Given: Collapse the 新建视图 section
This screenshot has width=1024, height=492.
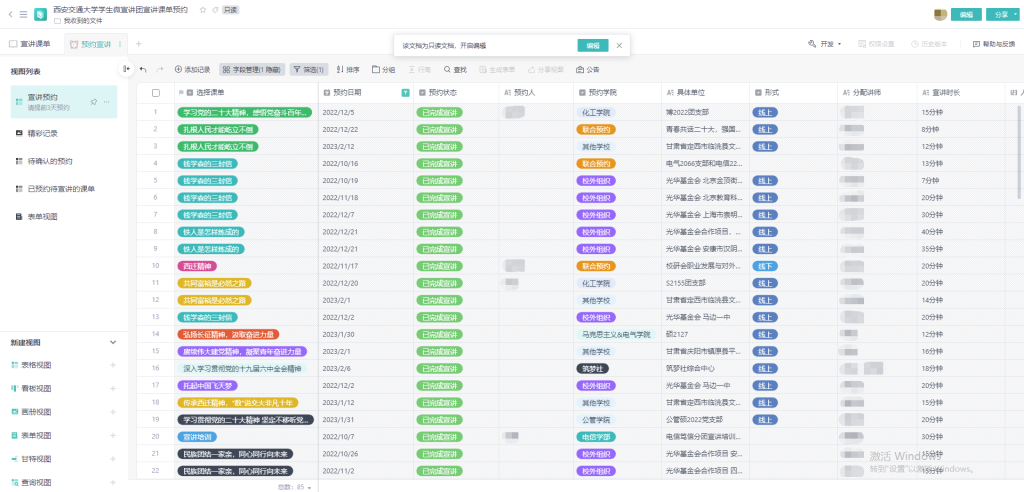Looking at the screenshot, I should coord(113,342).
